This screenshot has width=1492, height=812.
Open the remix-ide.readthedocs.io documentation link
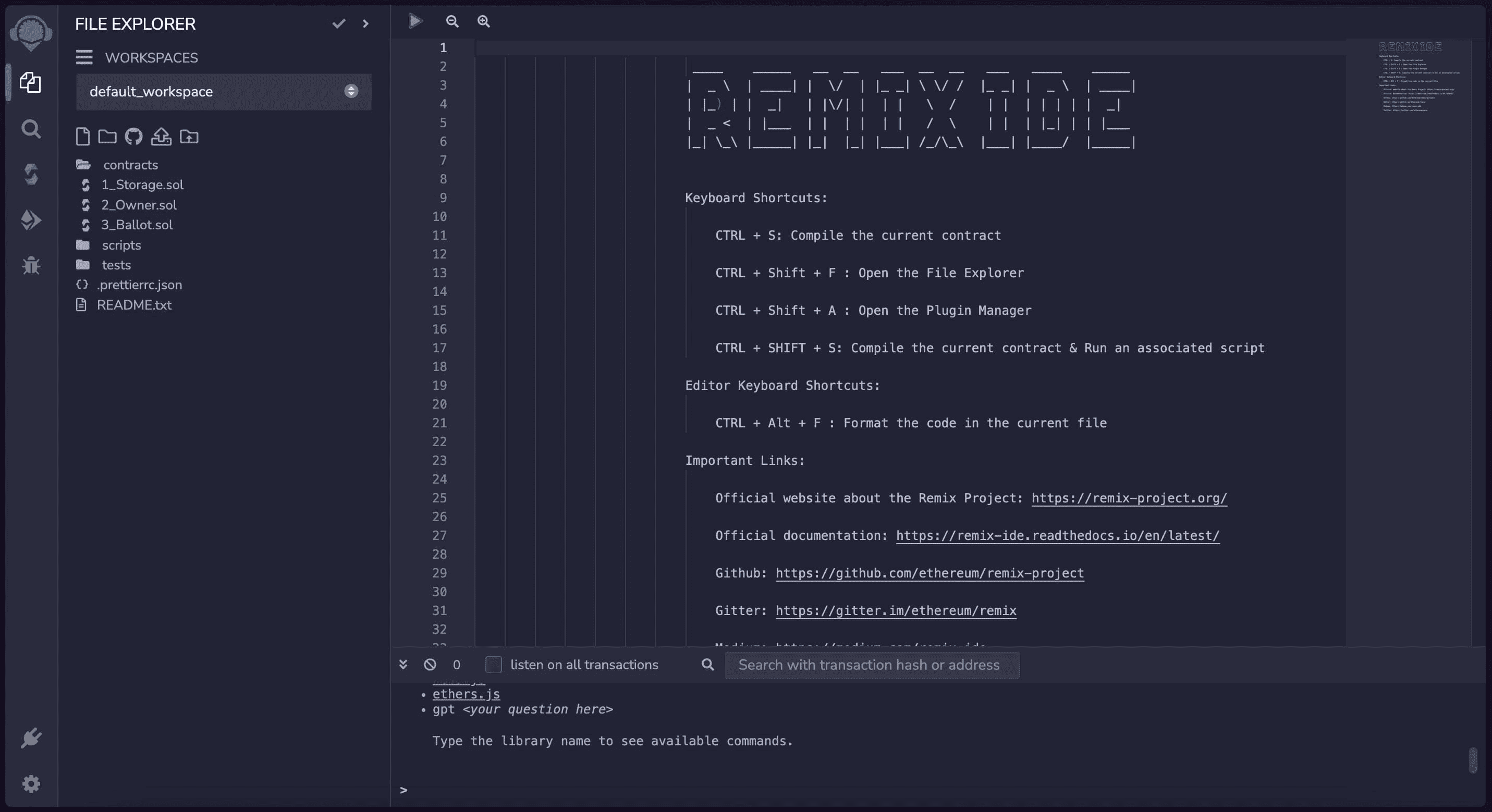point(1058,536)
